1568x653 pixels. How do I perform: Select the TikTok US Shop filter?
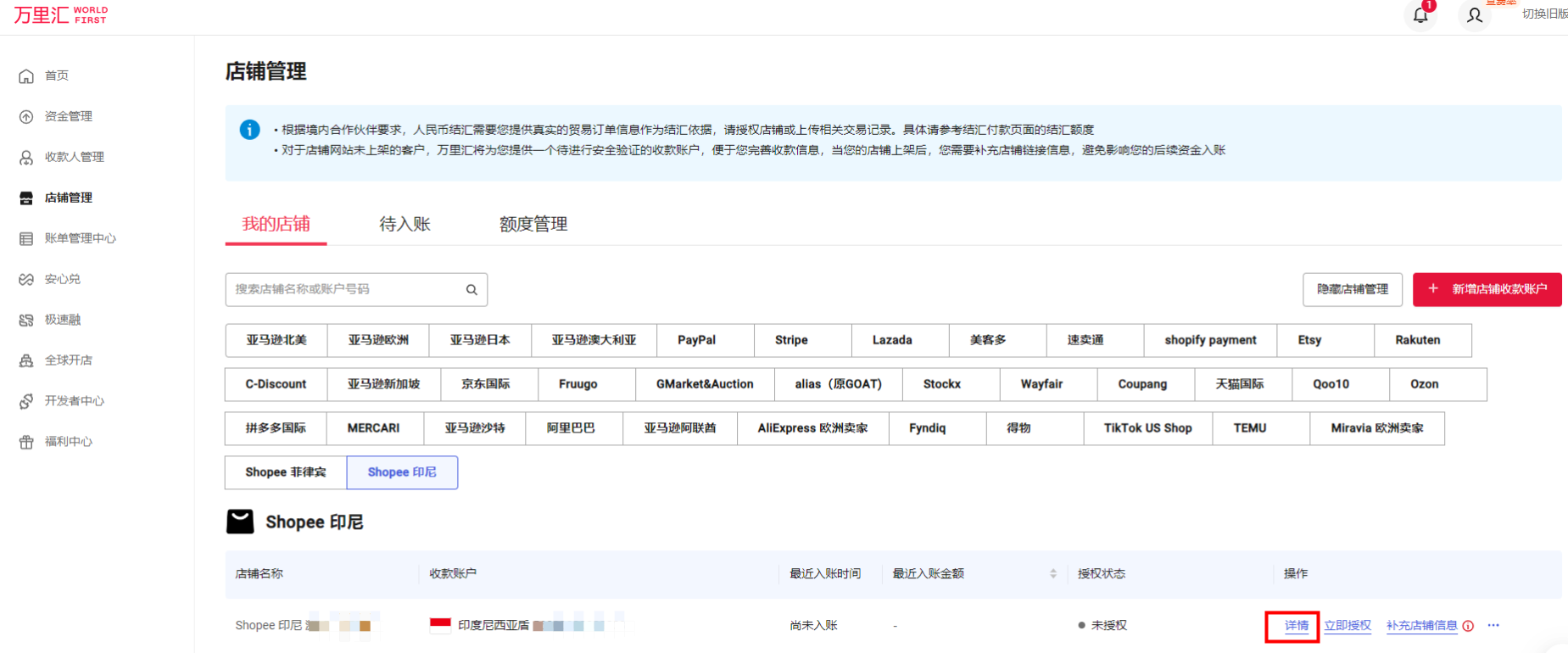[x=1147, y=428]
